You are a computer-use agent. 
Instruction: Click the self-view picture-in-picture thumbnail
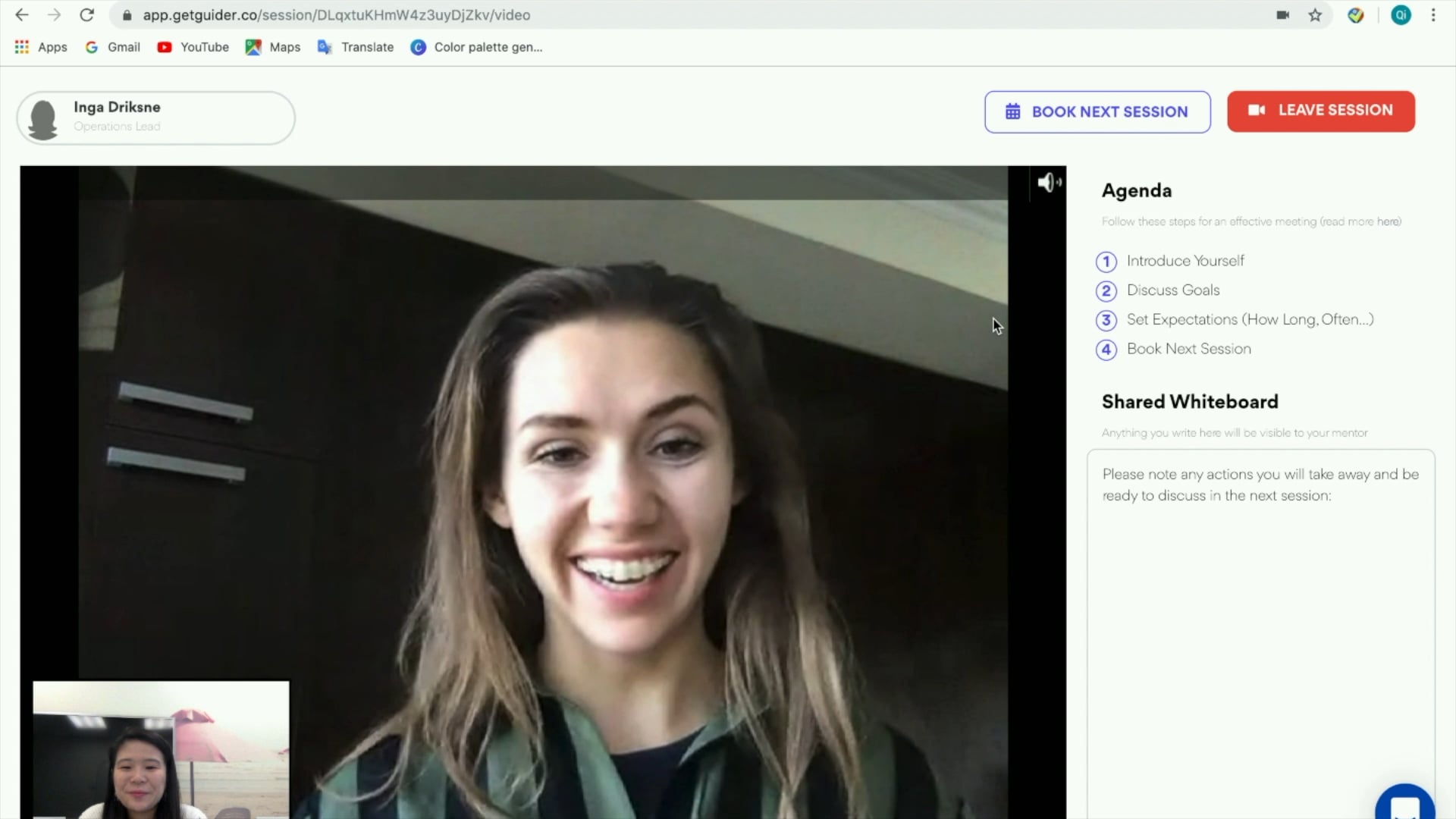[161, 749]
